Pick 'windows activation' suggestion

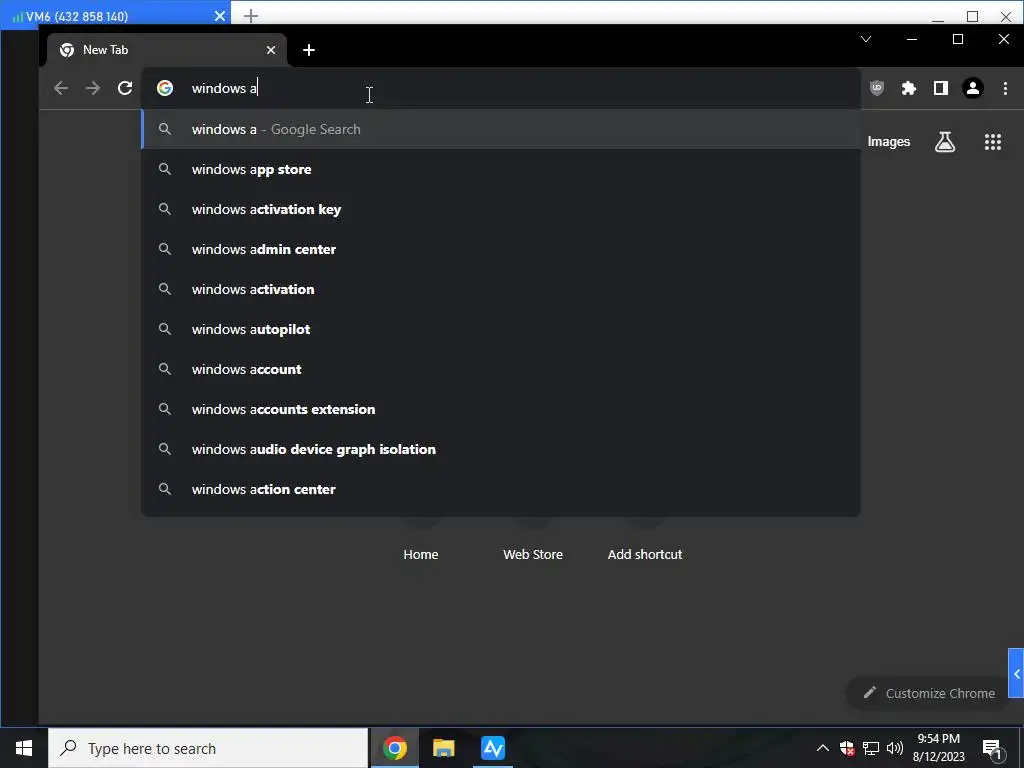500,289
